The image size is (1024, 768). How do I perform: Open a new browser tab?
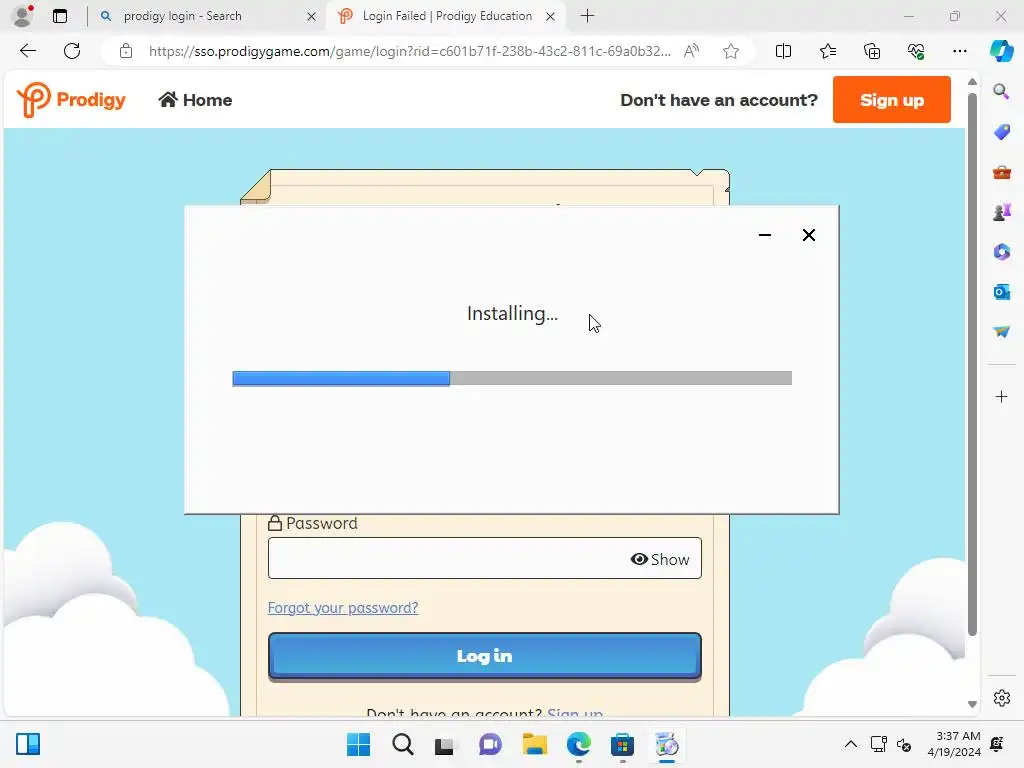(x=587, y=16)
